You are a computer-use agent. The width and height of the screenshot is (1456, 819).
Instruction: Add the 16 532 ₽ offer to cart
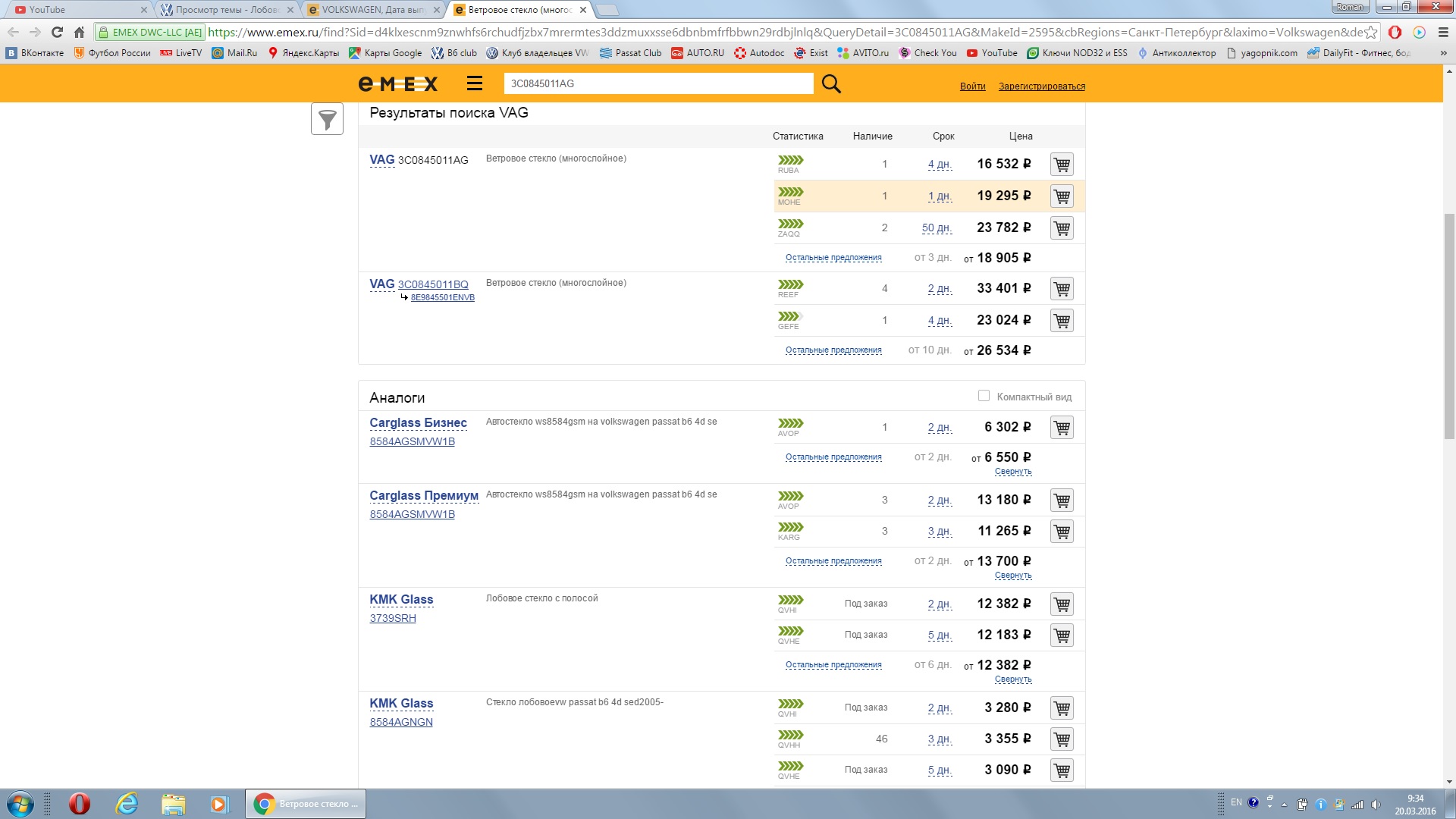(x=1062, y=165)
